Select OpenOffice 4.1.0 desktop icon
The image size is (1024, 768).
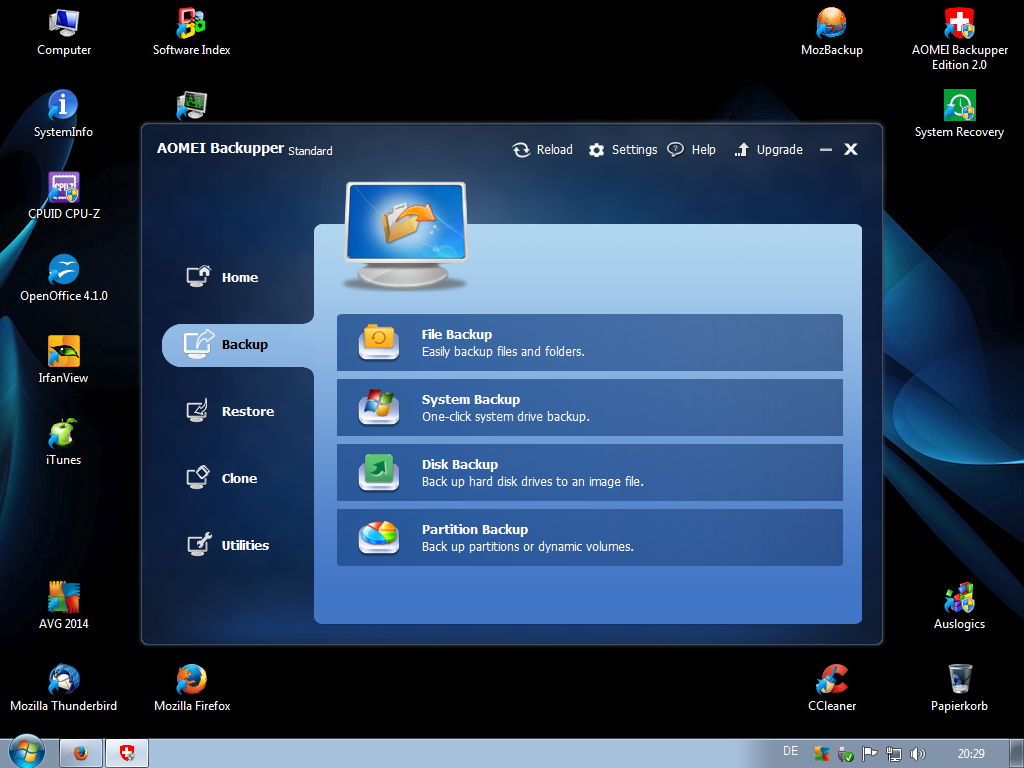coord(64,278)
